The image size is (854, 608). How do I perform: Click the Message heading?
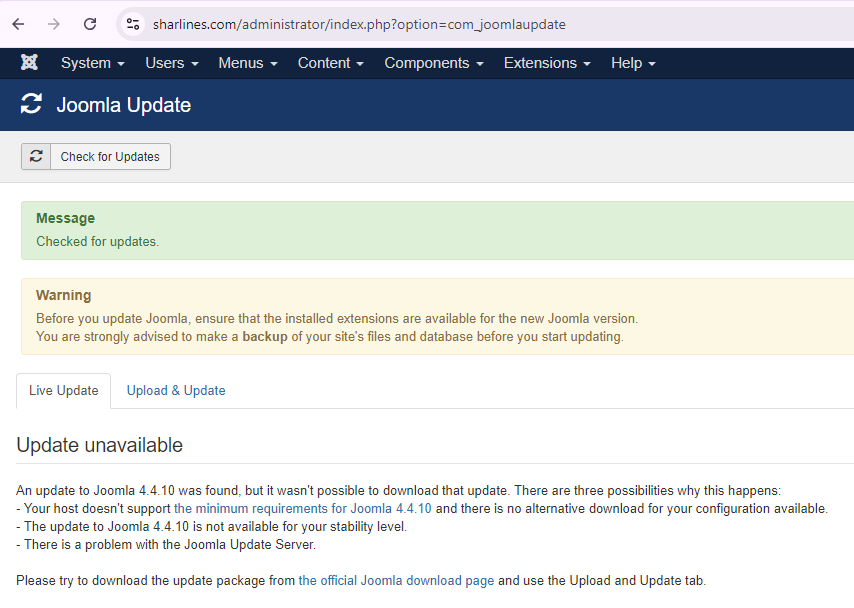coord(65,218)
